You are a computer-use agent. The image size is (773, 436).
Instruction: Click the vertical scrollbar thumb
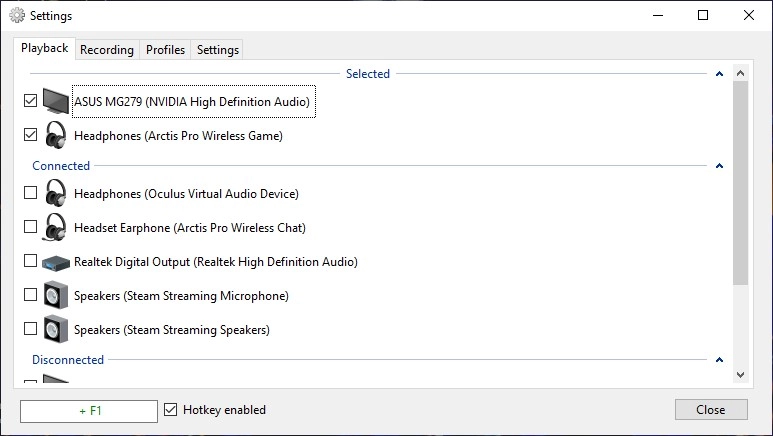click(740, 182)
